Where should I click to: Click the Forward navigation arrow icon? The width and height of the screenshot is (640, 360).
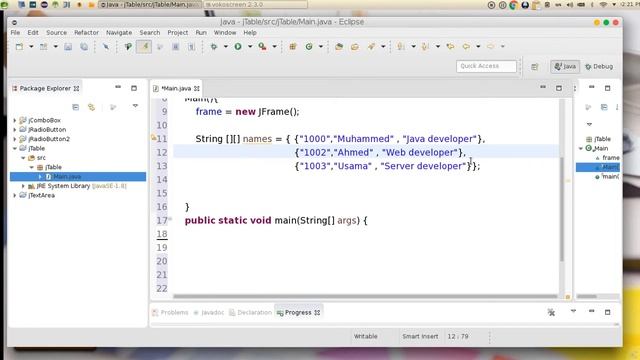(491, 47)
